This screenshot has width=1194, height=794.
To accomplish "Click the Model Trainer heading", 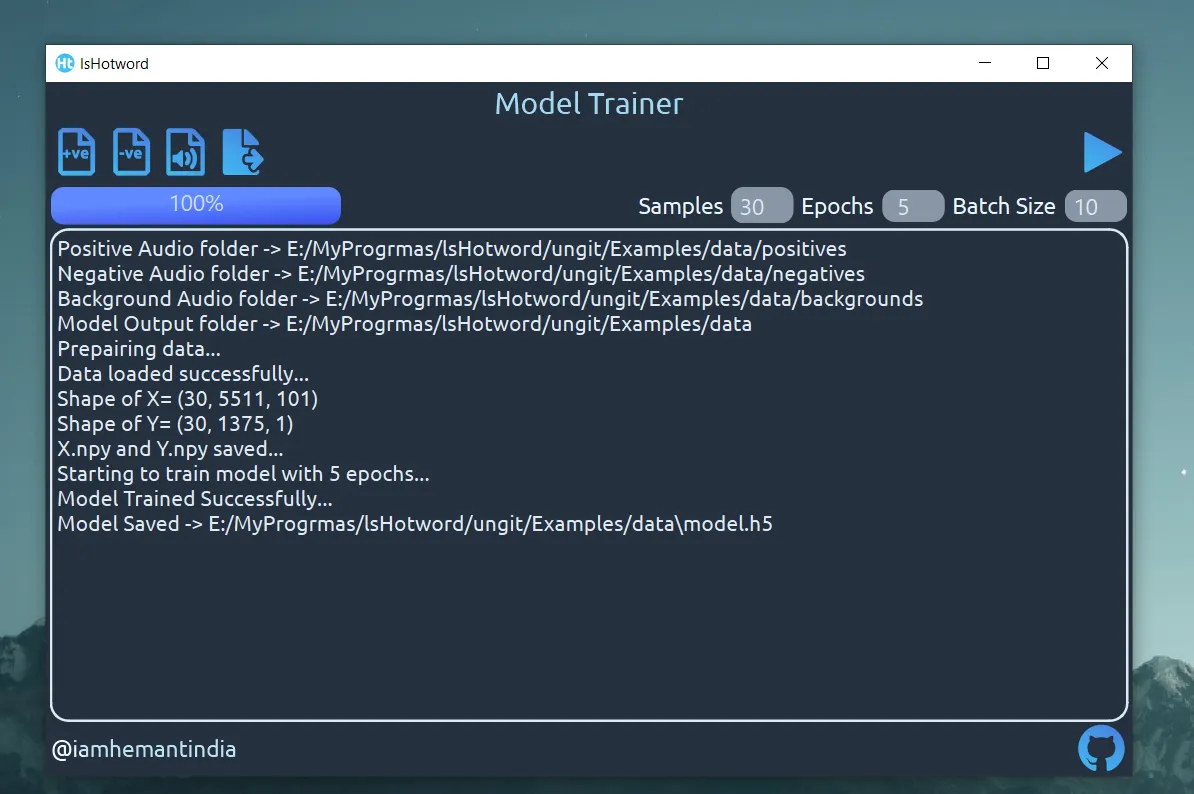I will (589, 104).
